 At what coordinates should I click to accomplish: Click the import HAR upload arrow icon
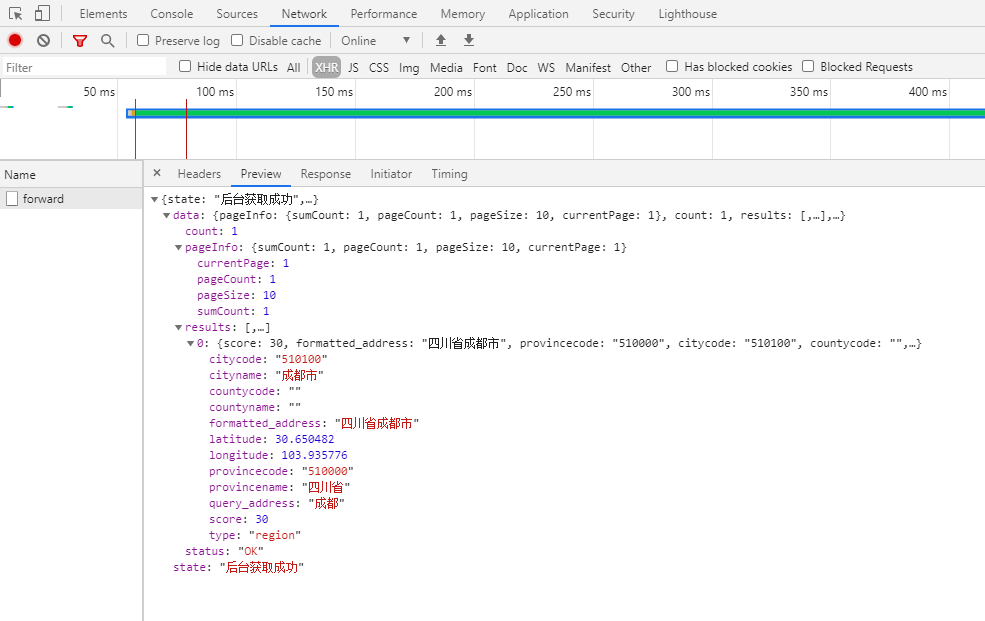441,40
